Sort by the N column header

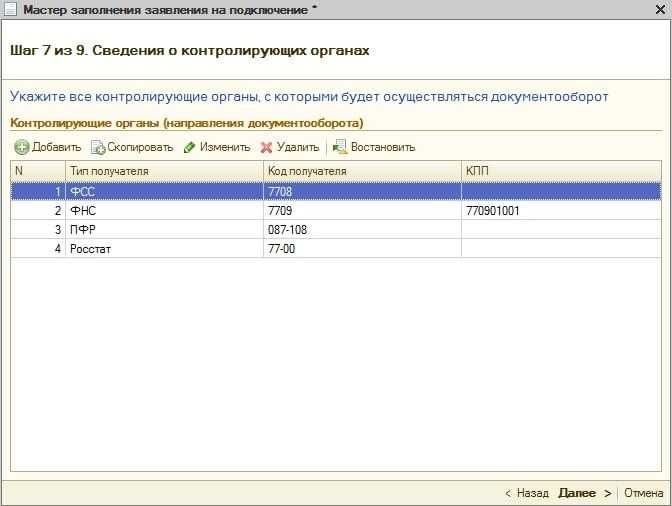[38, 171]
